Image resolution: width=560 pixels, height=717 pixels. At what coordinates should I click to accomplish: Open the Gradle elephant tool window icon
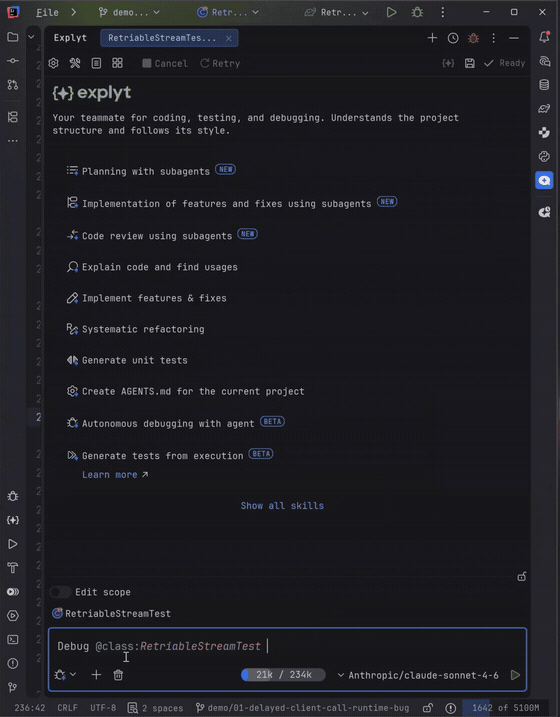tap(544, 108)
